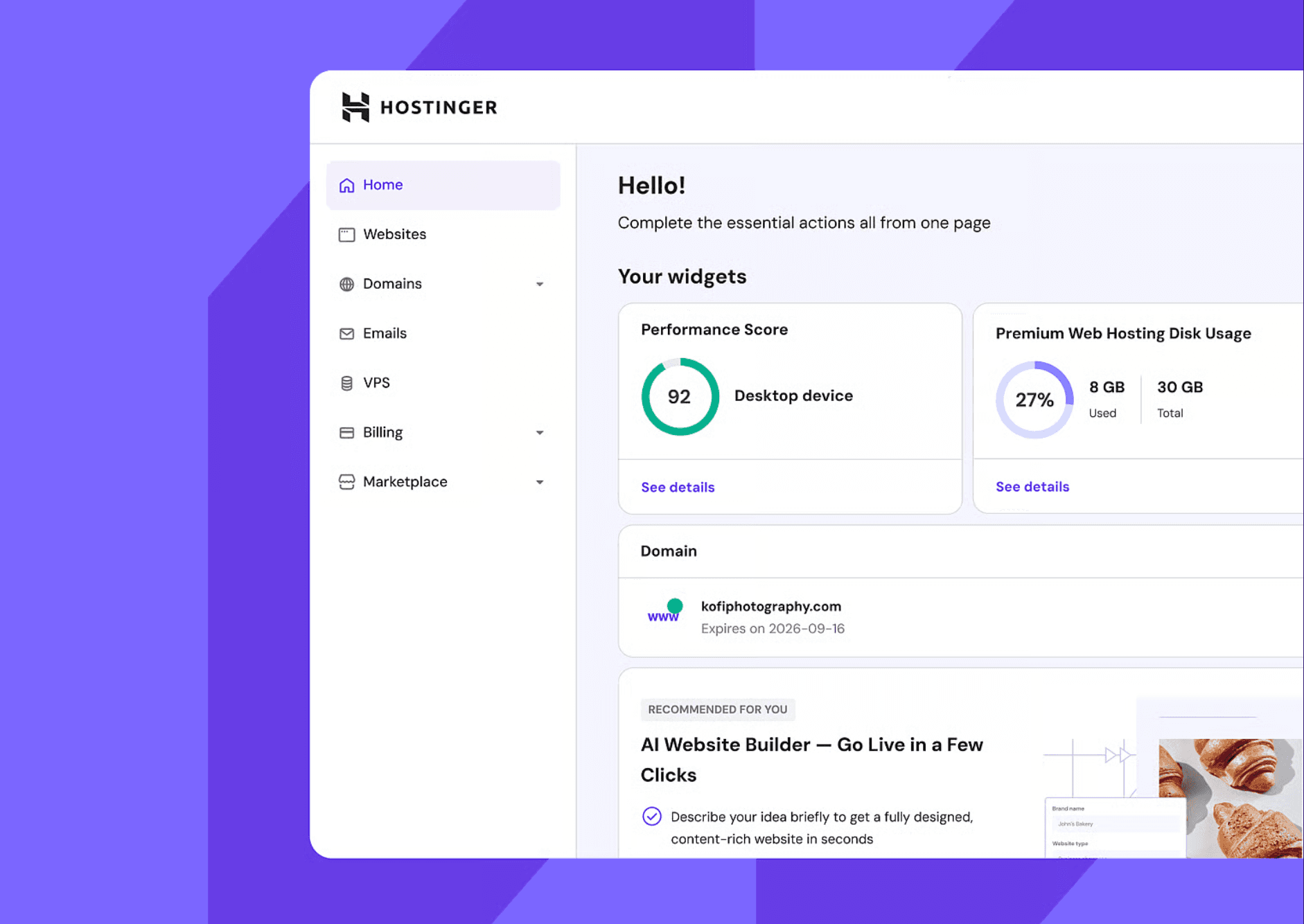Click the John's Bakery brand name field

(x=1114, y=824)
